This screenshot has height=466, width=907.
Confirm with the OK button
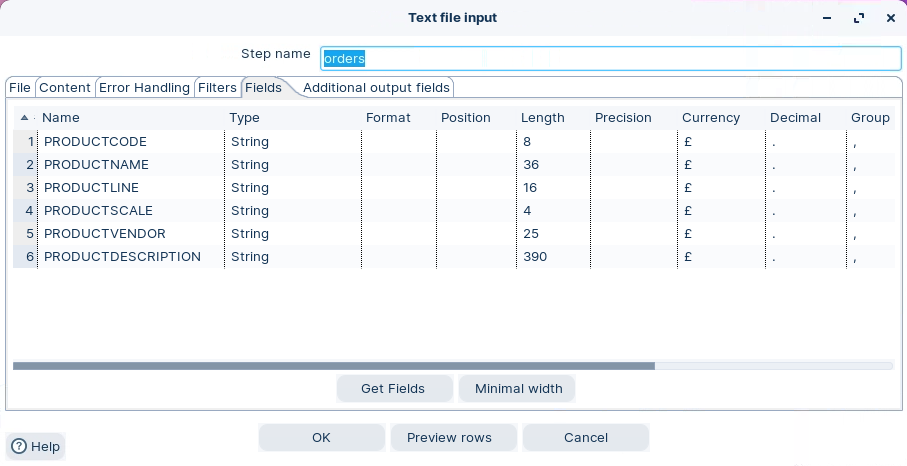coord(321,438)
